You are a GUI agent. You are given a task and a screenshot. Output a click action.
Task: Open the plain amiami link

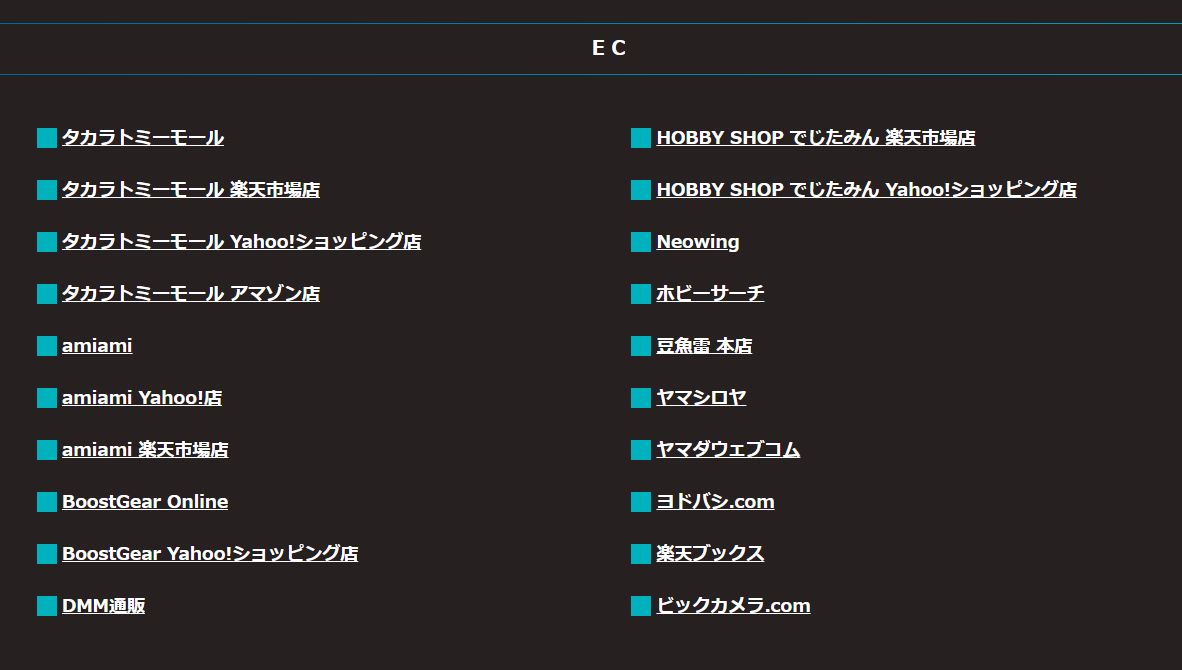(x=97, y=346)
